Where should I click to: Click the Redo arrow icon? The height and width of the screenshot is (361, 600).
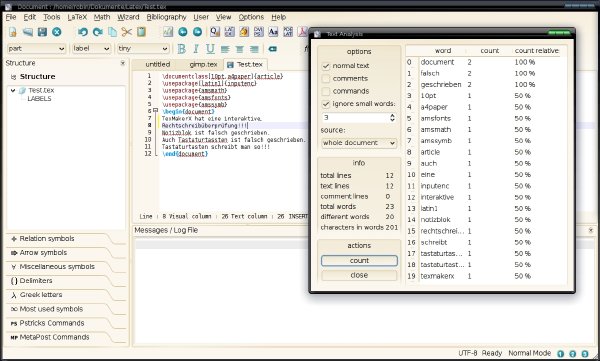click(x=98, y=32)
